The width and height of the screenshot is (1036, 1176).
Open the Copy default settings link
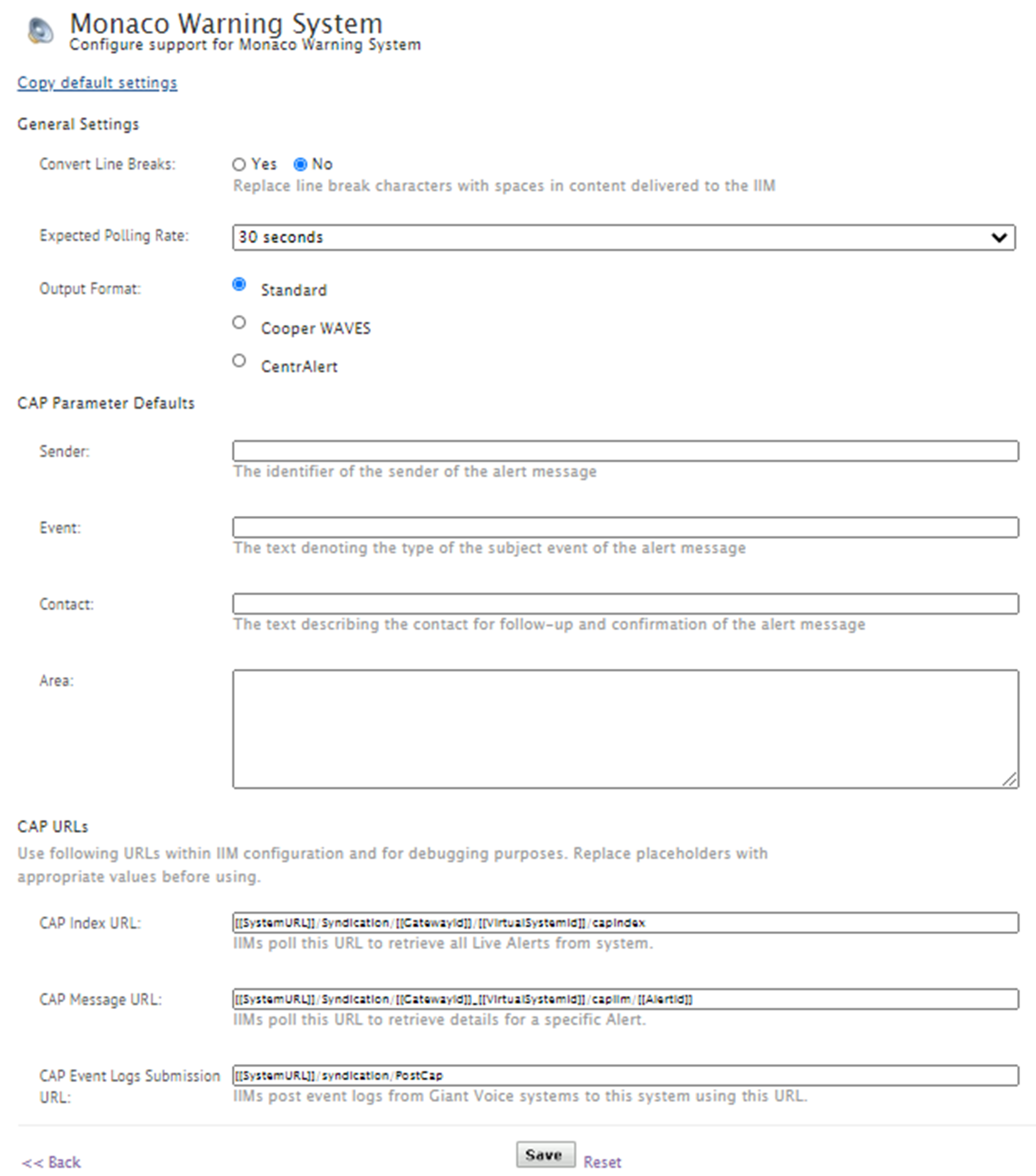tap(97, 83)
